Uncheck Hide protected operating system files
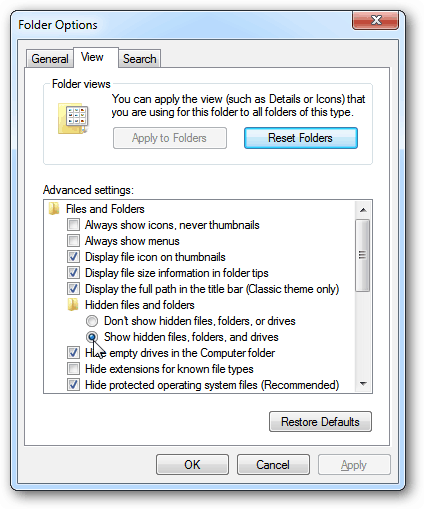Viewport: 424px width, 509px height. point(73,385)
